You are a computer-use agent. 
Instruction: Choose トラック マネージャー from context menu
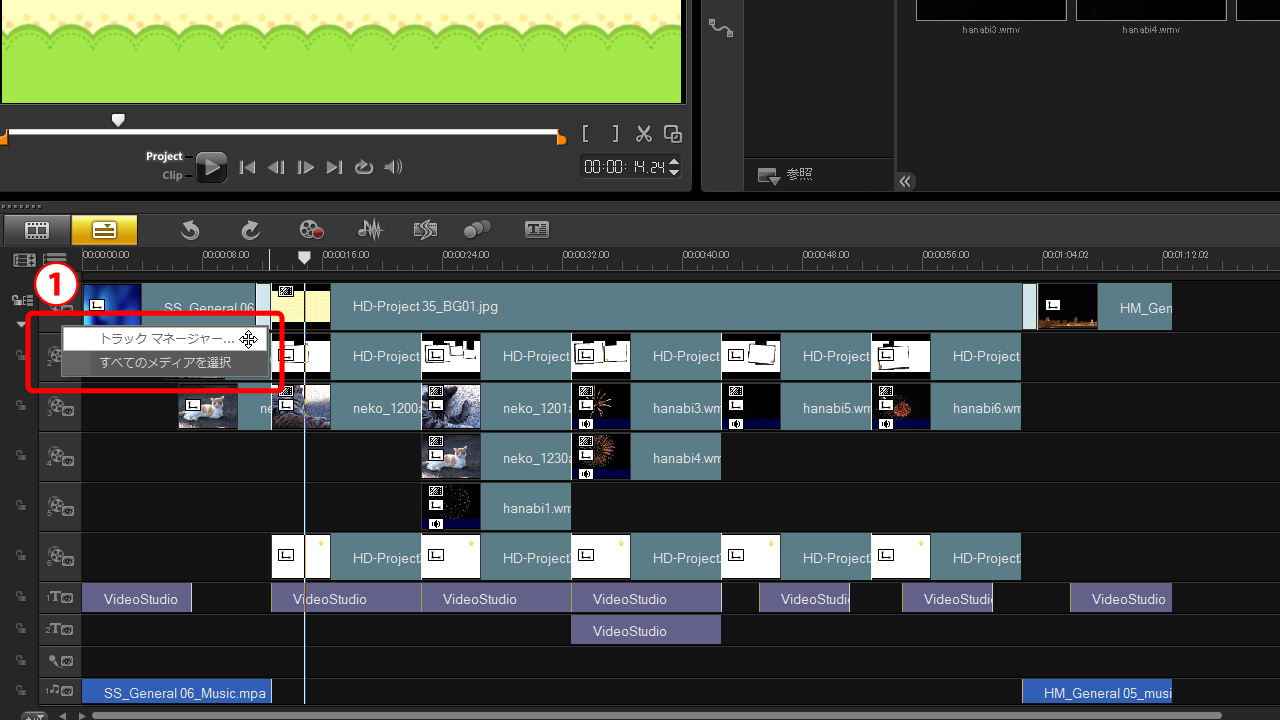click(x=165, y=339)
